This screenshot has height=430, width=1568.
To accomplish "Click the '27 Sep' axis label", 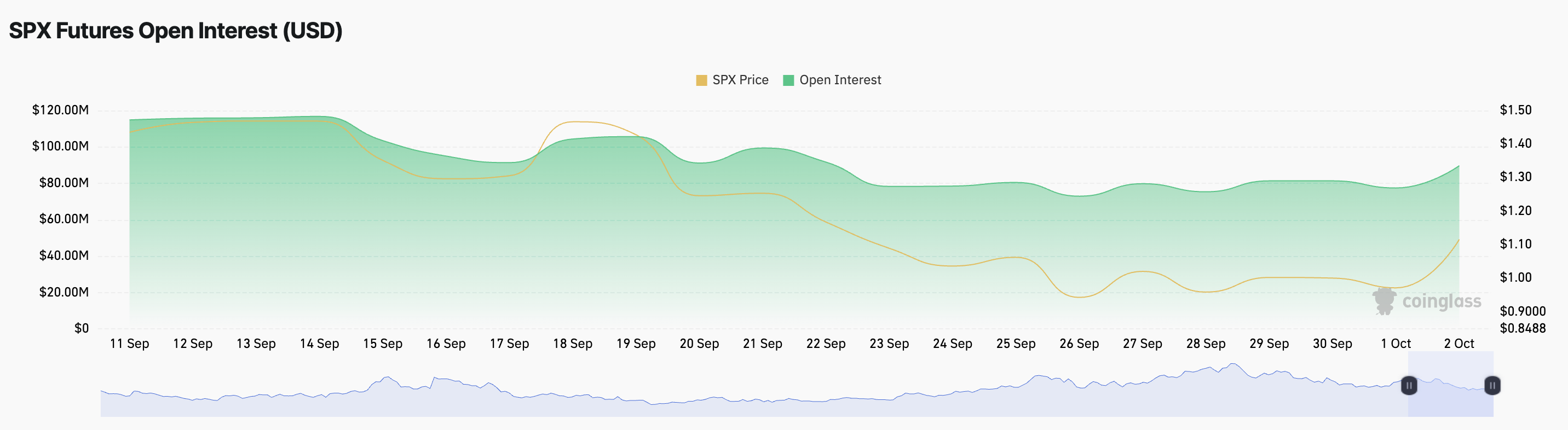I will coord(1143,344).
